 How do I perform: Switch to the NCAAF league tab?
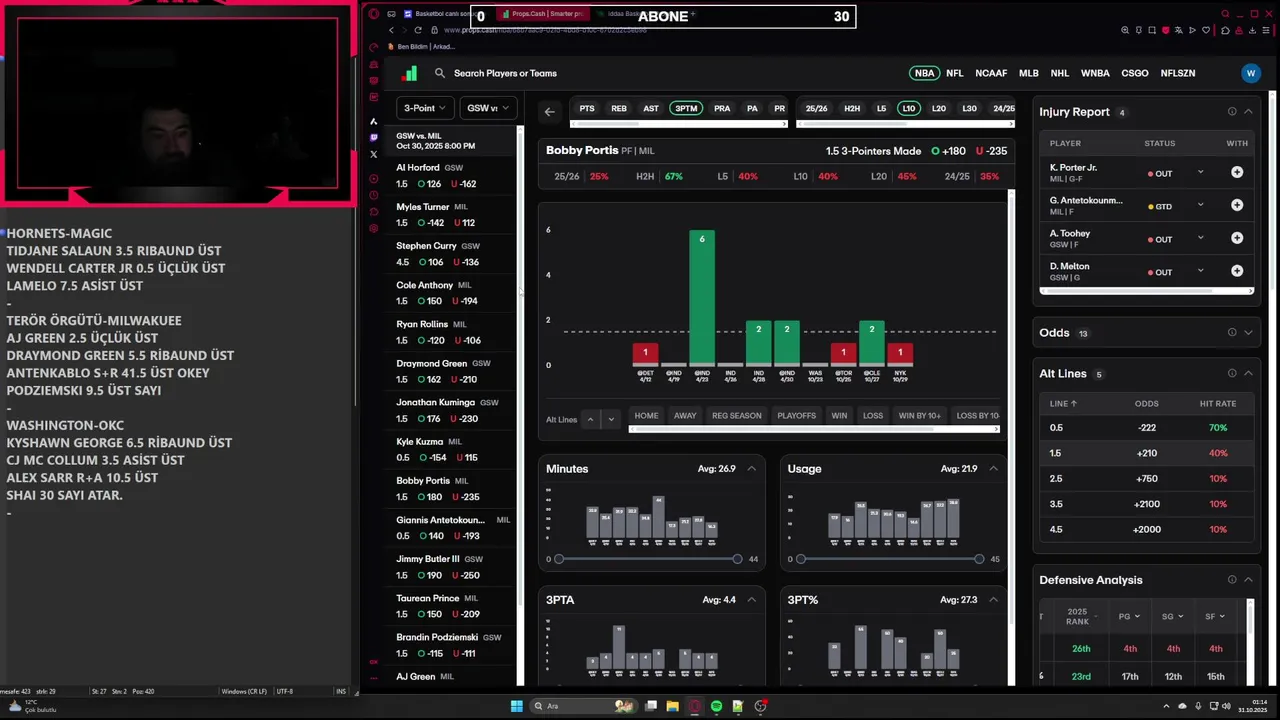pos(991,73)
